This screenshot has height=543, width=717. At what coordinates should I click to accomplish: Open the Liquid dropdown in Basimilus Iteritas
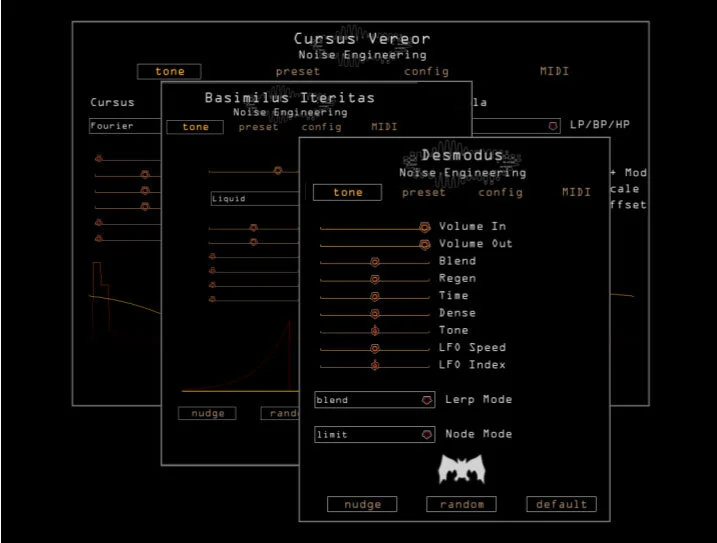(x=255, y=199)
